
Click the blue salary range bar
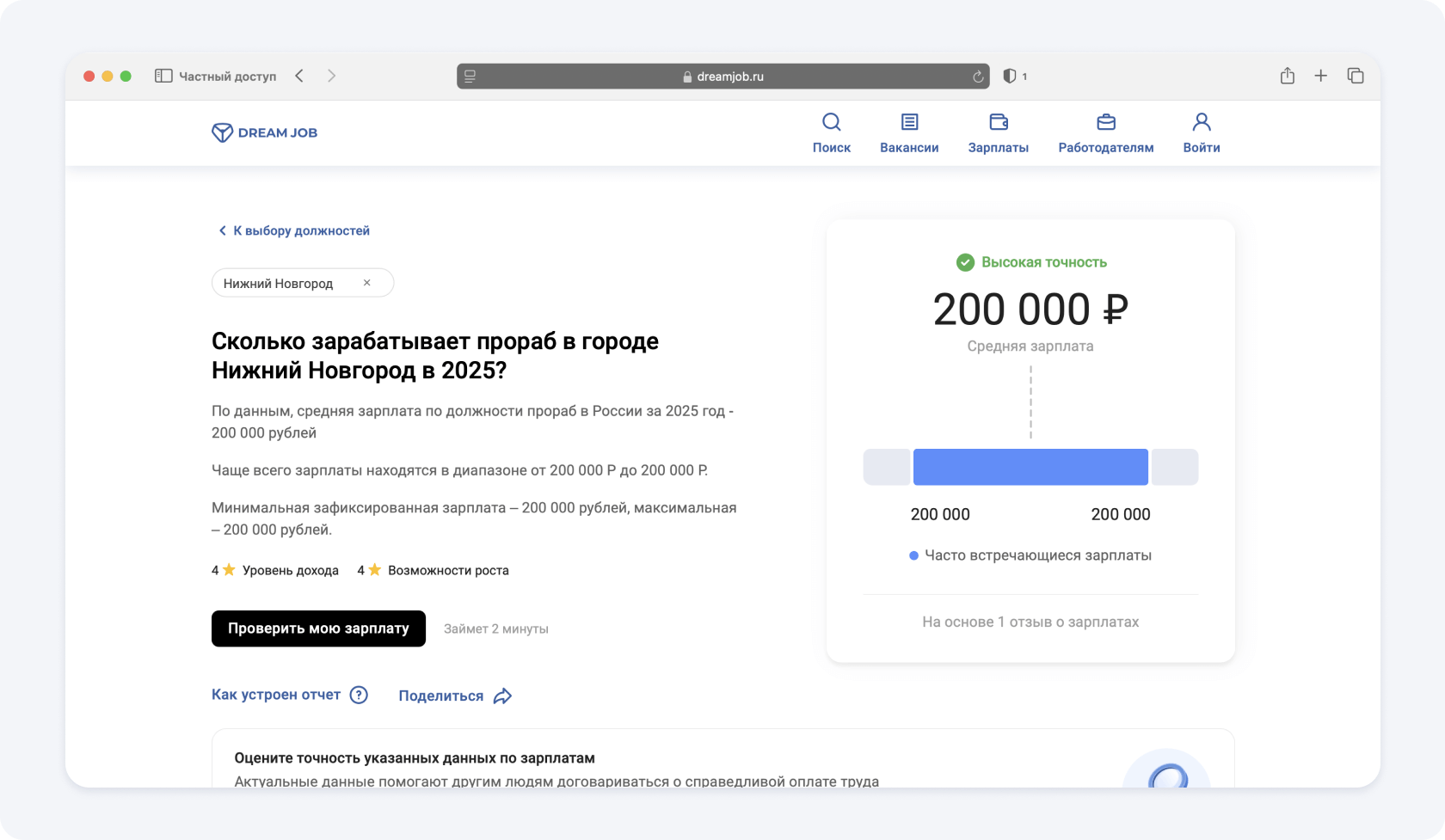[x=1030, y=467]
